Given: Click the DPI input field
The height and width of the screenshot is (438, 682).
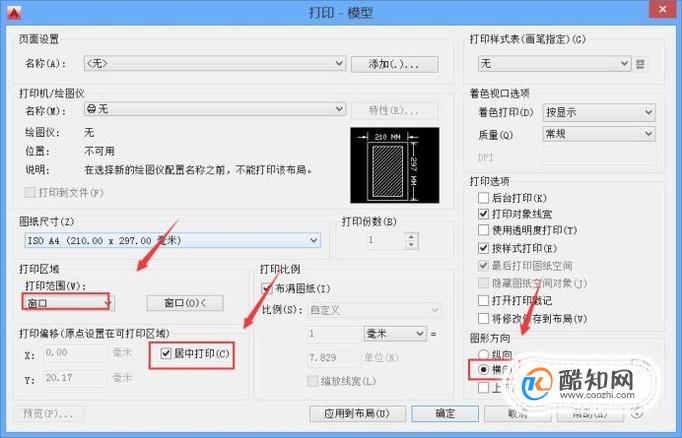Looking at the screenshot, I should click(x=599, y=157).
